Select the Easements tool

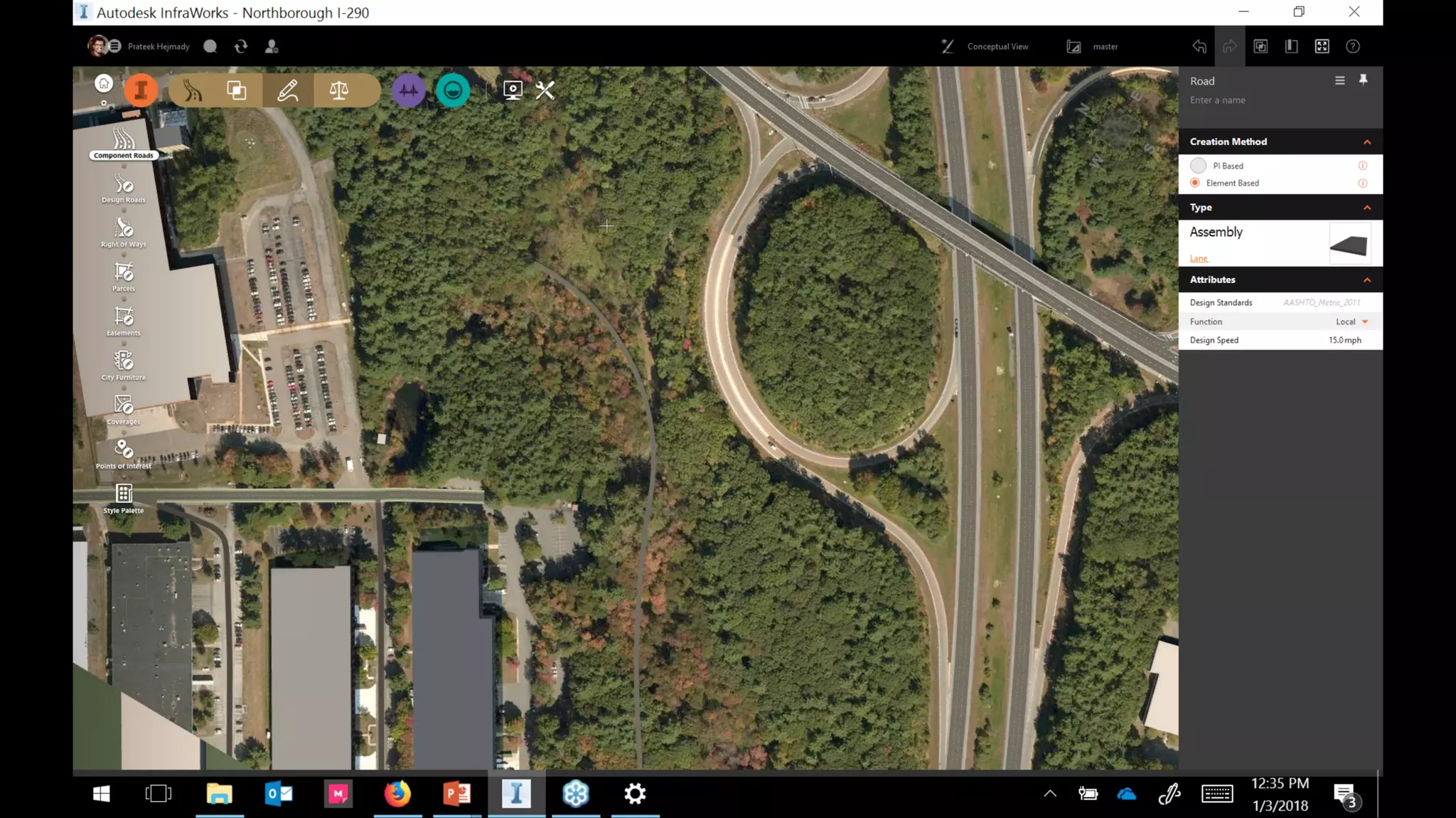click(x=124, y=321)
